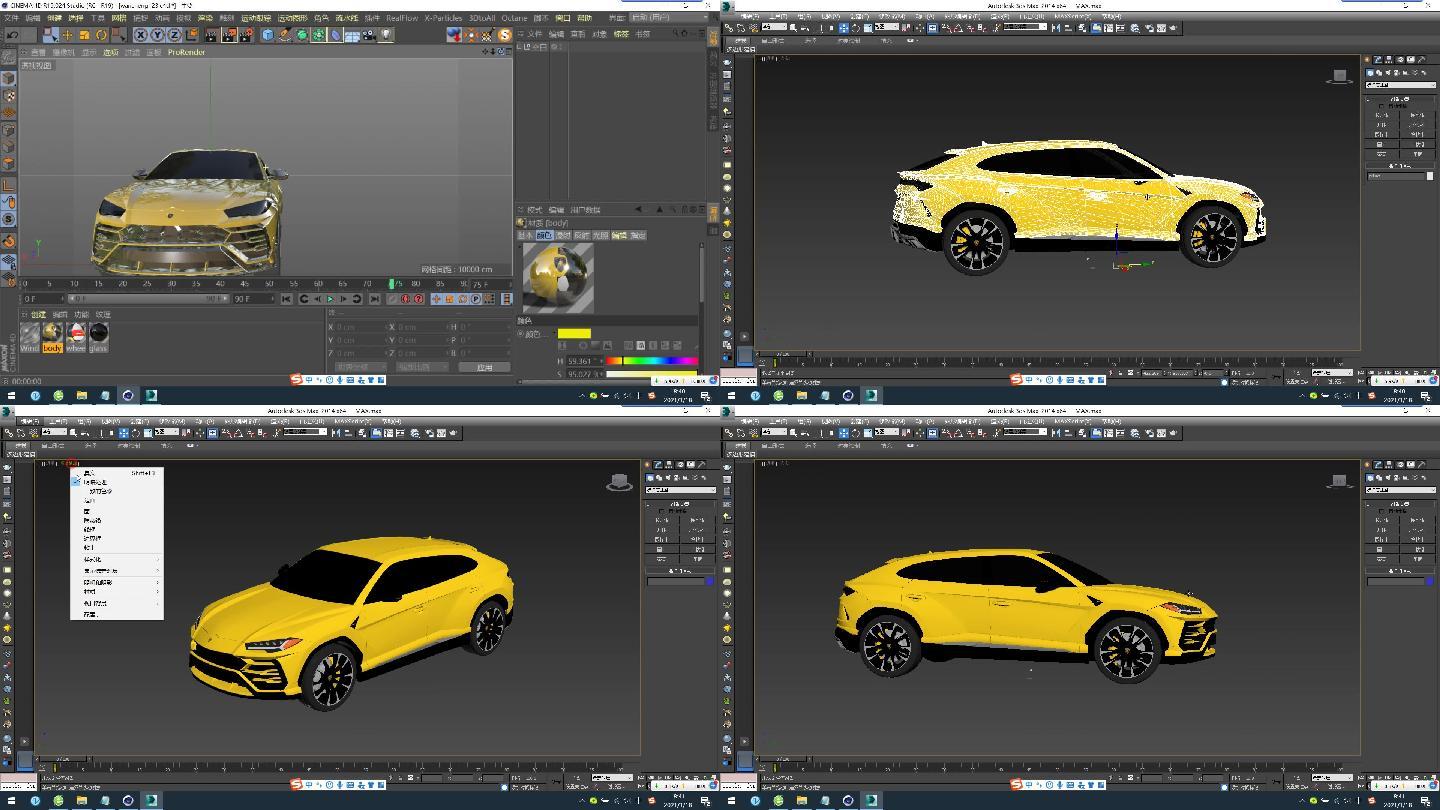Add a Cube primitive in Cinema 4D
Viewport: 1440px width, 810px height.
point(267,35)
